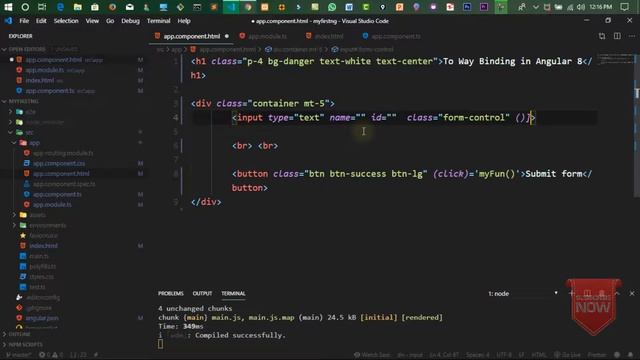Open the File menu
The height and width of the screenshot is (360, 640).
pos(24,21)
